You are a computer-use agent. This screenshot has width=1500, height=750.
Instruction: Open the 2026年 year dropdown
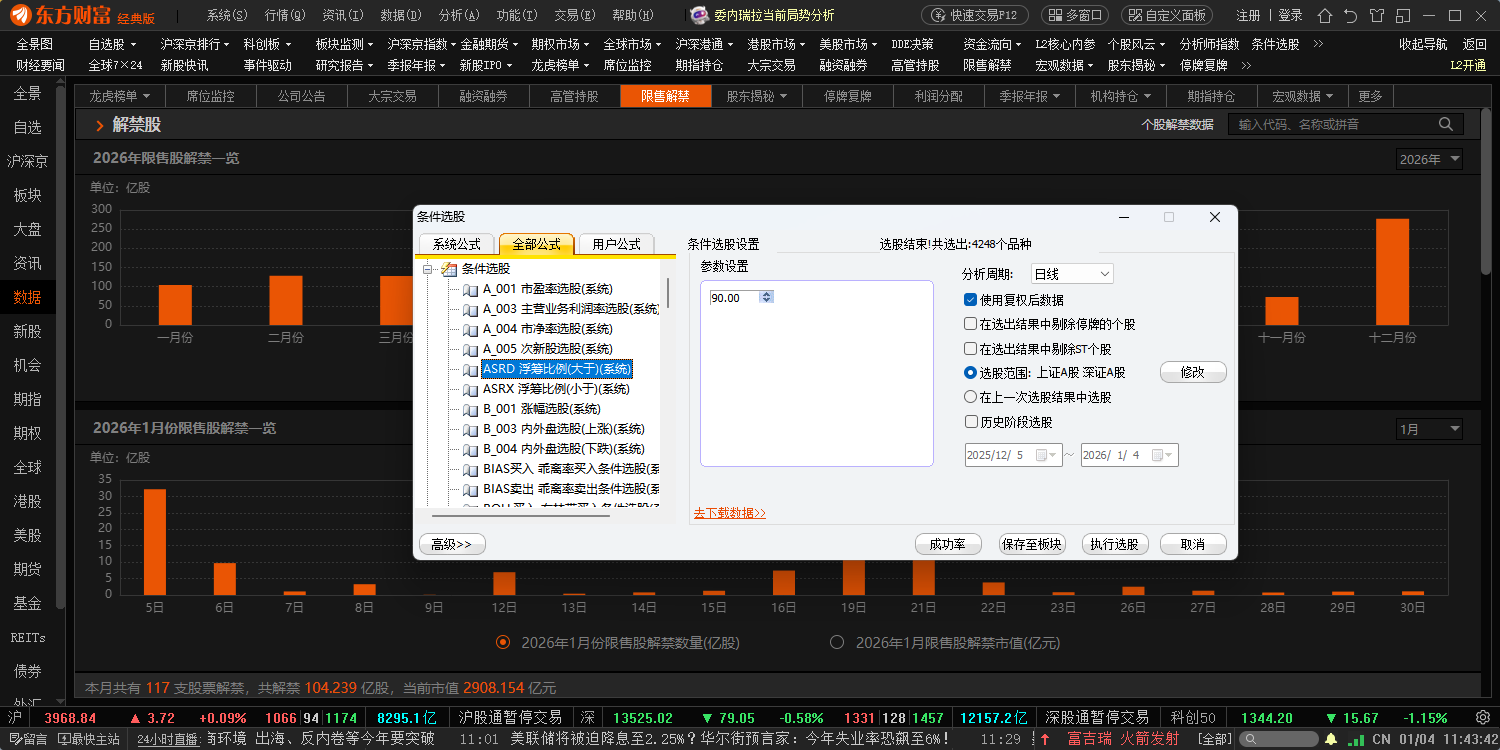[x=1429, y=159]
